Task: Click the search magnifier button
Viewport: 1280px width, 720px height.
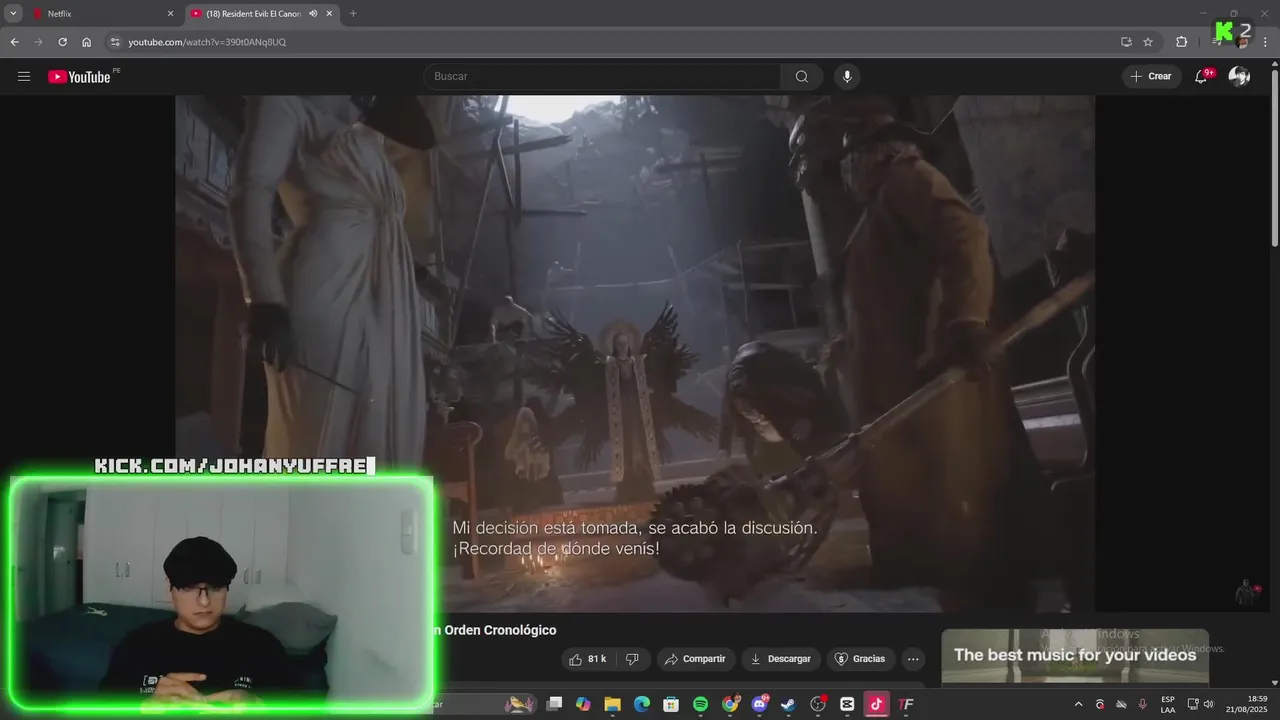Action: [x=802, y=76]
